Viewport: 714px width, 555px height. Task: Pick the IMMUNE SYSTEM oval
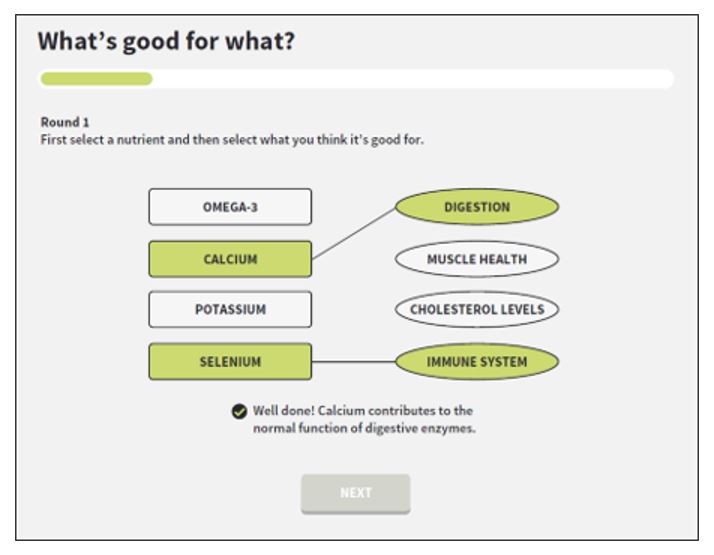pos(477,362)
